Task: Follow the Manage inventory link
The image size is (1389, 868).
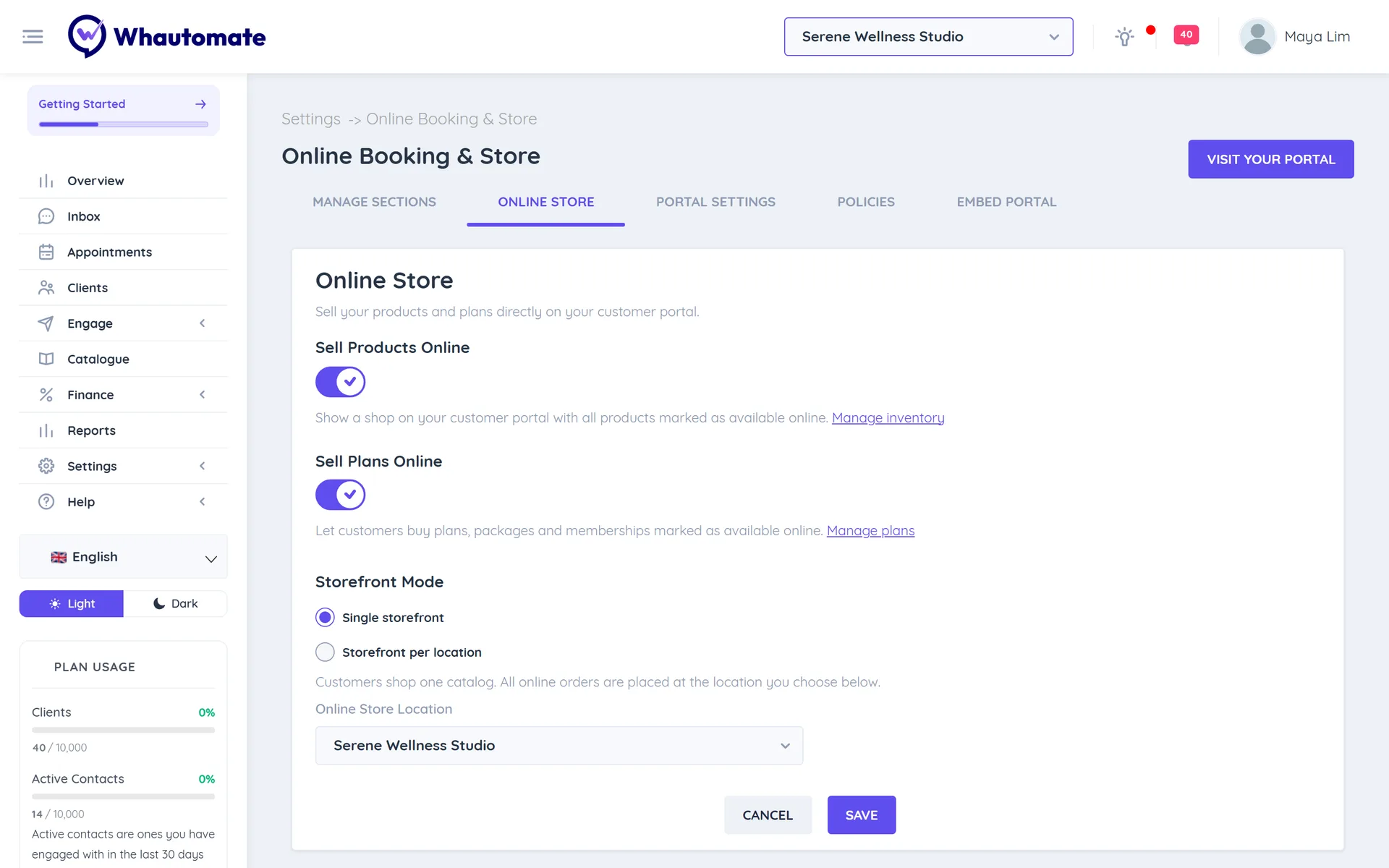Action: pos(888,418)
